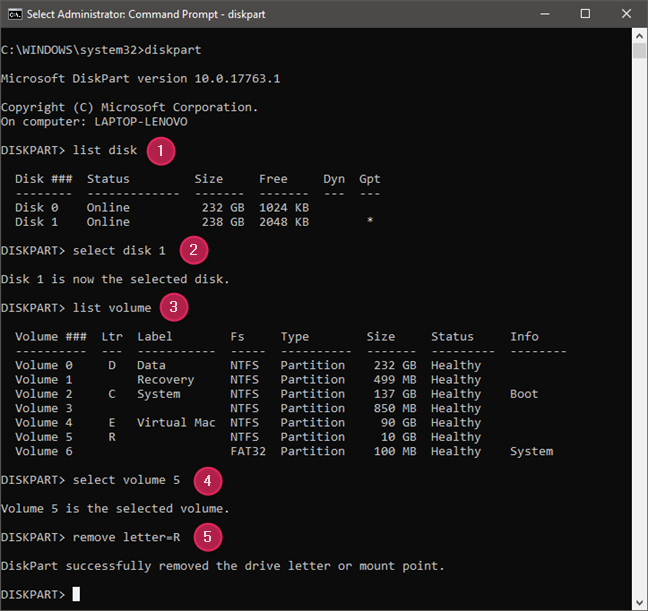Image resolution: width=648 pixels, height=611 pixels.
Task: Click the scrollbar up arrow
Action: (x=639, y=37)
